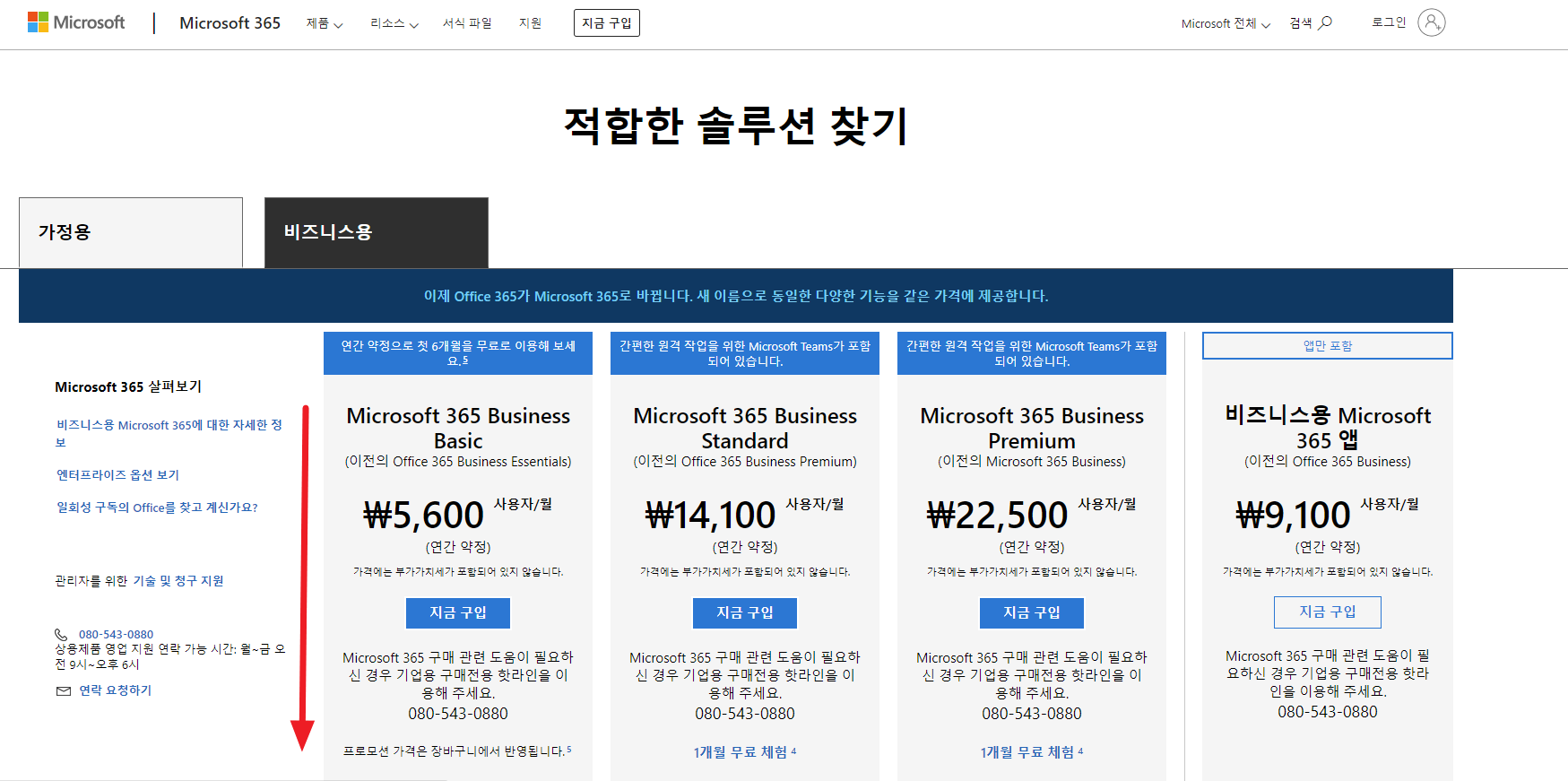The image size is (1568, 781).
Task: Click the Microsoft 365 header link
Action: [x=230, y=23]
